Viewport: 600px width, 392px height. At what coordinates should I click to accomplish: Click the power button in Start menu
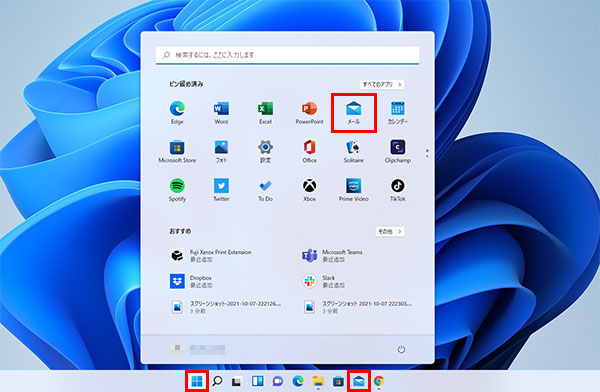coord(401,349)
